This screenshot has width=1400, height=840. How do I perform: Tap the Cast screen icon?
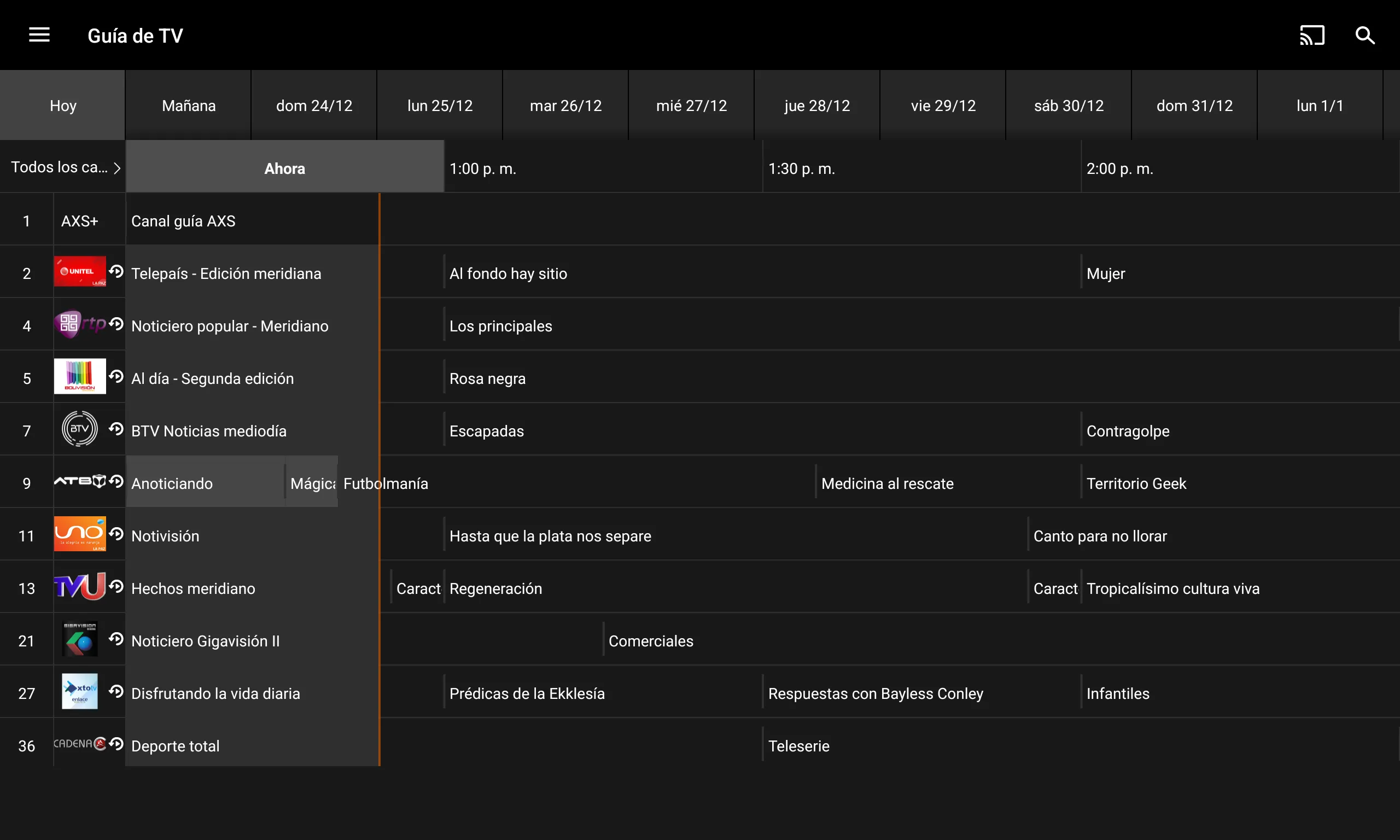1312,35
